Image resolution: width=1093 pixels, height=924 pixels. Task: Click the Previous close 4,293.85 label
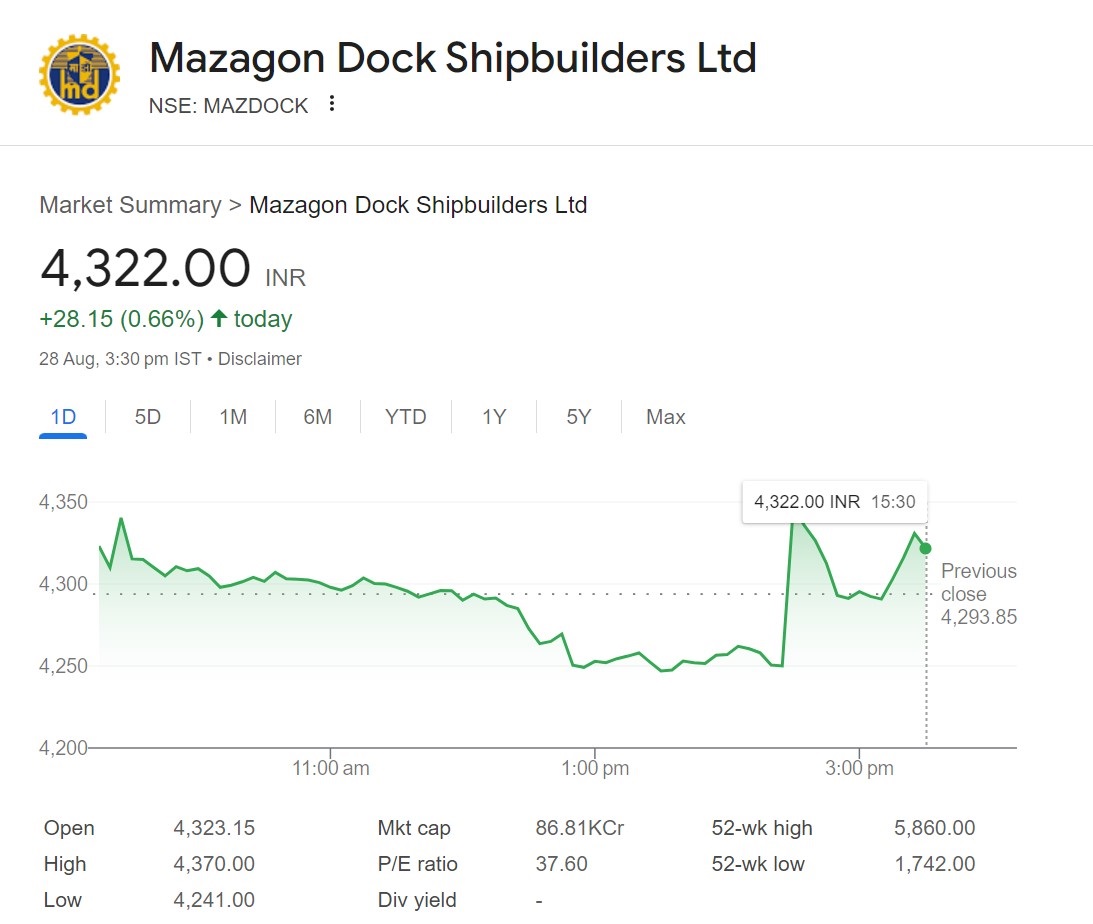[978, 590]
